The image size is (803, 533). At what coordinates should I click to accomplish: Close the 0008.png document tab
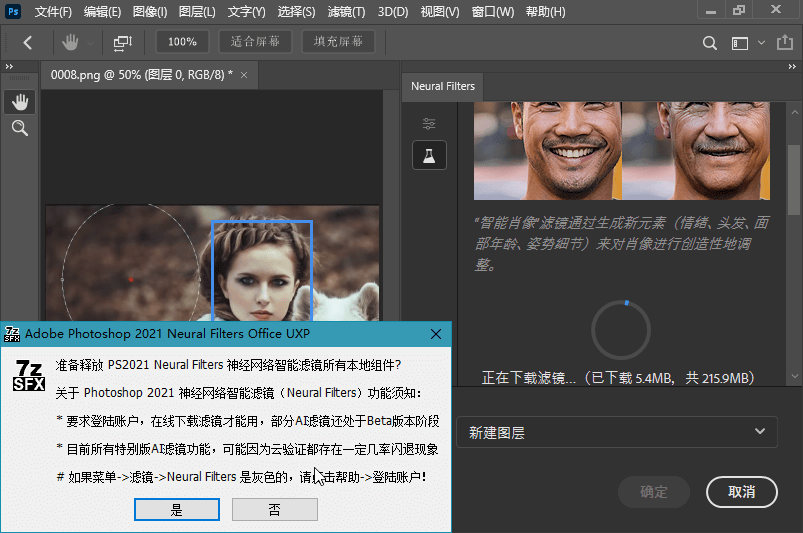pos(244,75)
